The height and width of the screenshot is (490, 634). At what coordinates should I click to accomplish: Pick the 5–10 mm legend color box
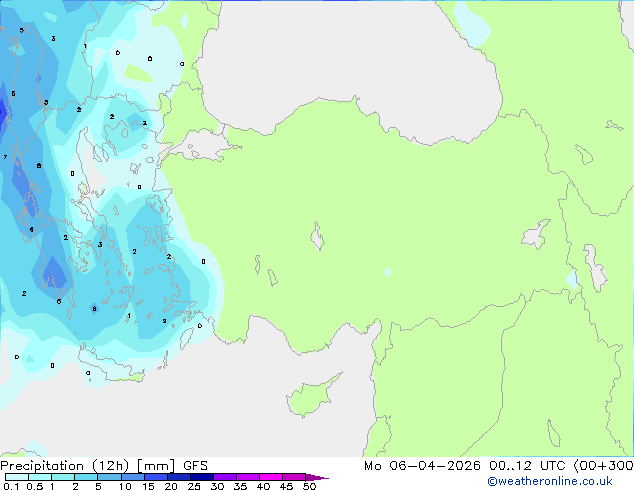109,477
